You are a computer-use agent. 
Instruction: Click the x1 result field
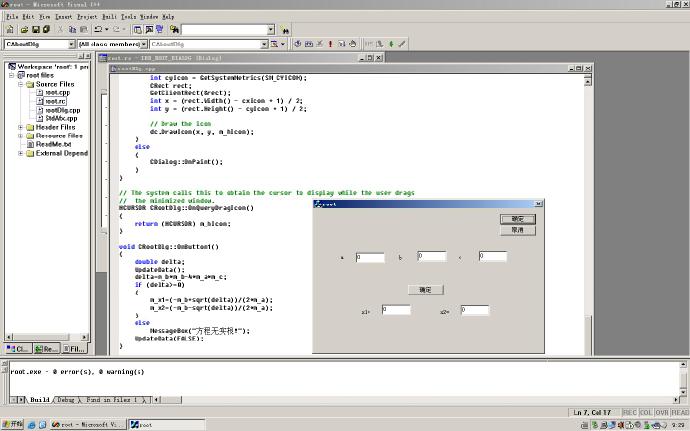pyautogui.click(x=396, y=310)
